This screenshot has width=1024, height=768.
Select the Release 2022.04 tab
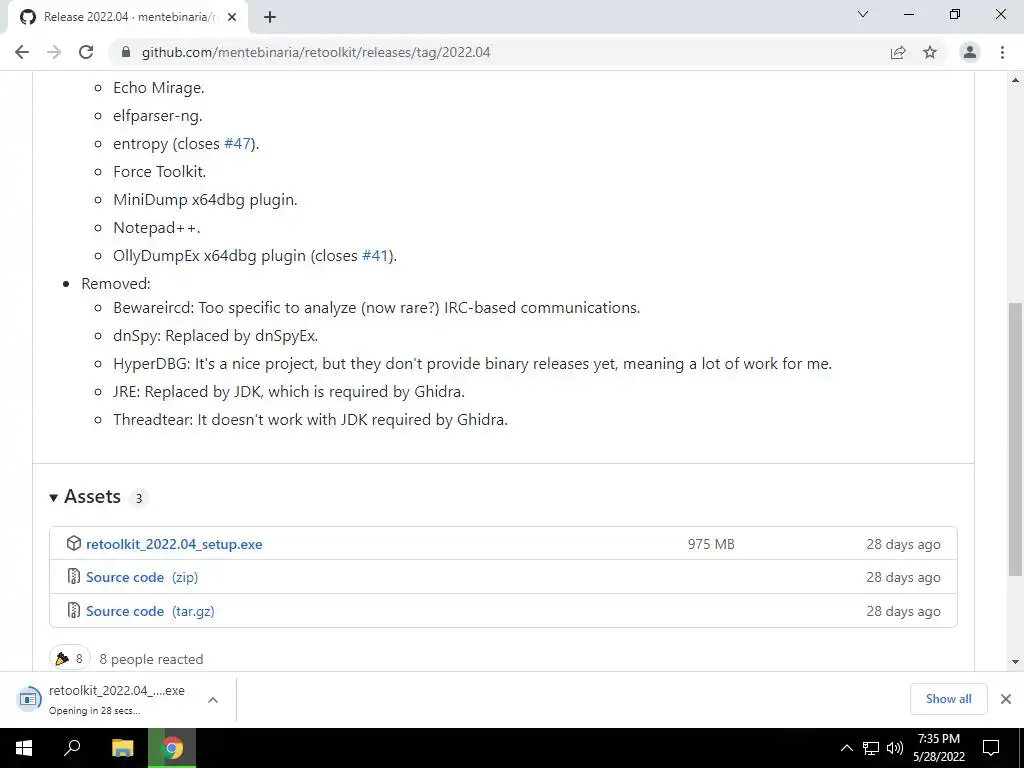[128, 18]
